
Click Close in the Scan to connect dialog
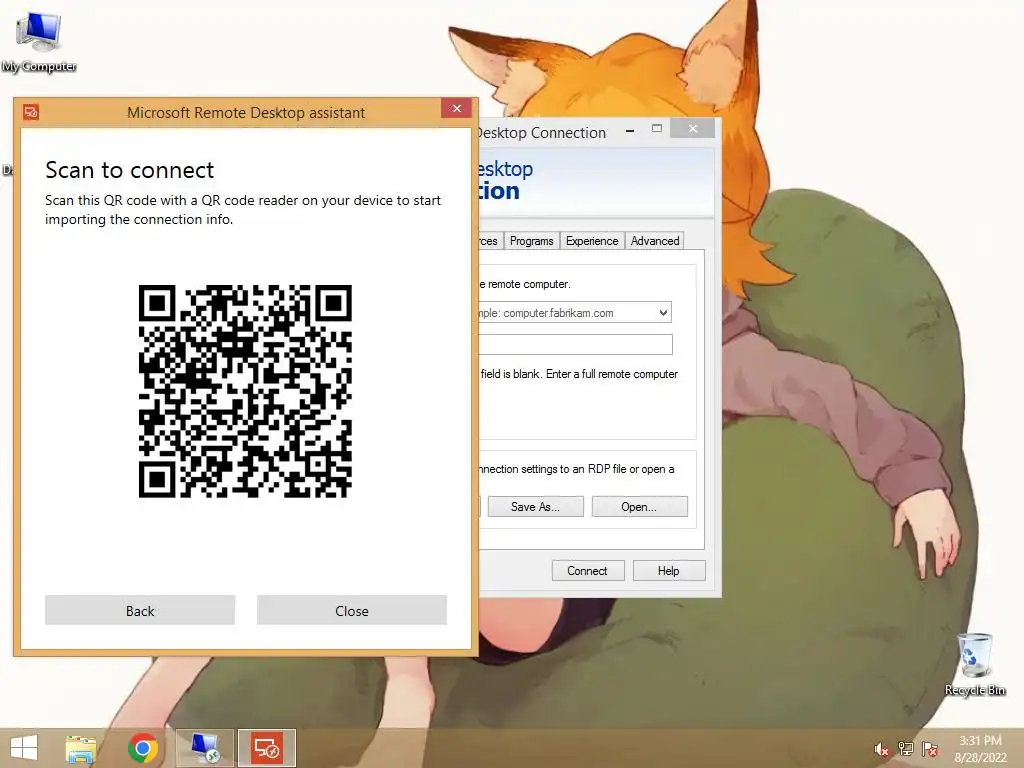click(x=351, y=611)
